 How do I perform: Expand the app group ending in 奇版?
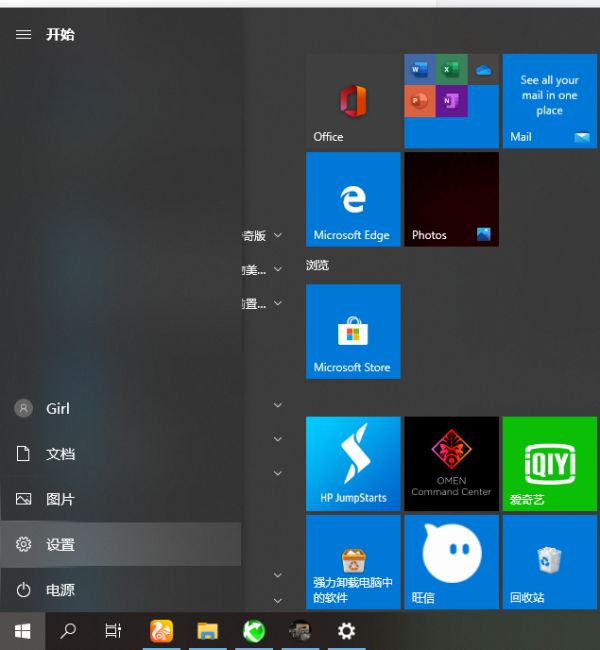point(277,236)
